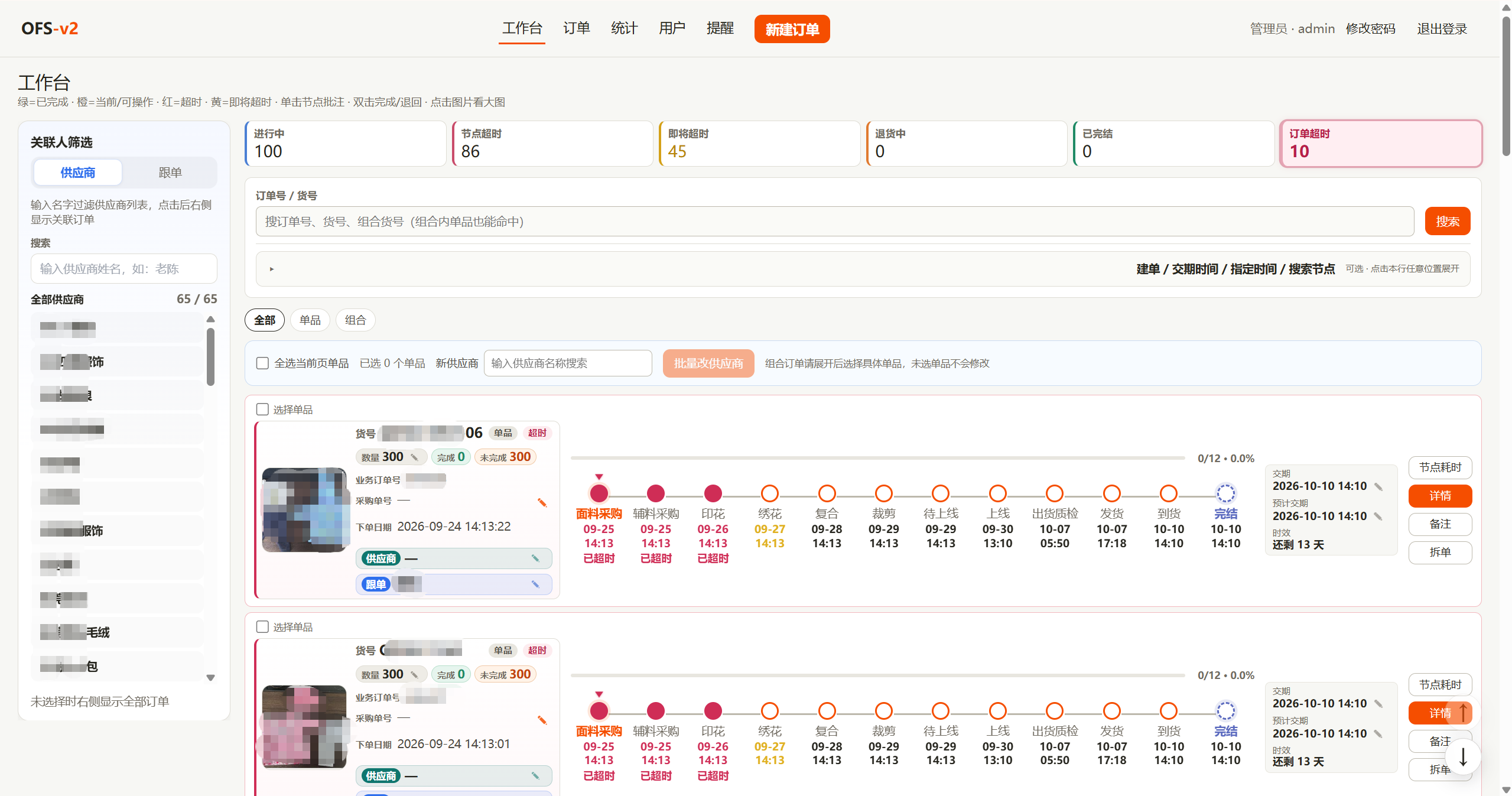The image size is (1512, 796).
Task: Edit 交期 pencil in first order
Action: pyautogui.click(x=1378, y=487)
